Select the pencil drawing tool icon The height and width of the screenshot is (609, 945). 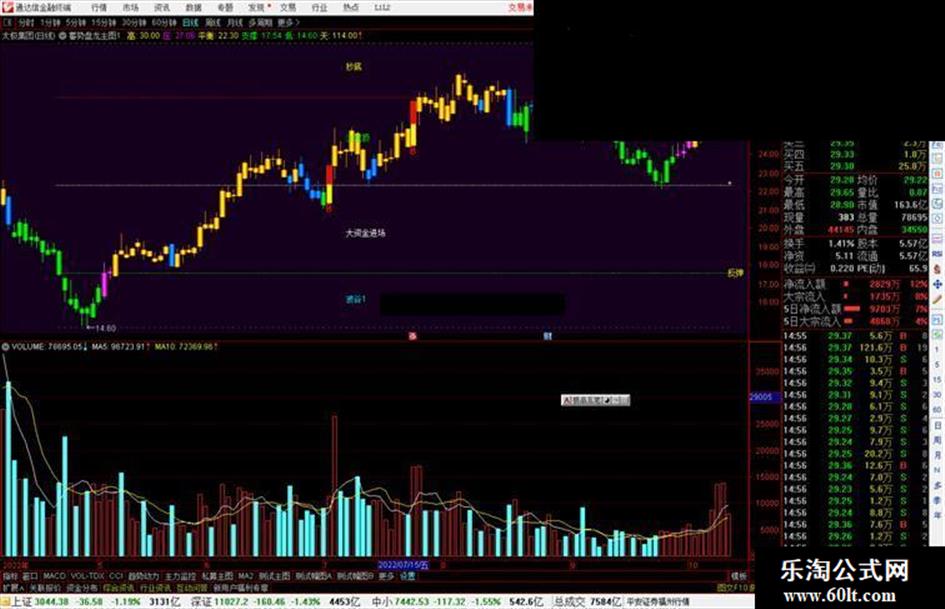tap(937, 299)
